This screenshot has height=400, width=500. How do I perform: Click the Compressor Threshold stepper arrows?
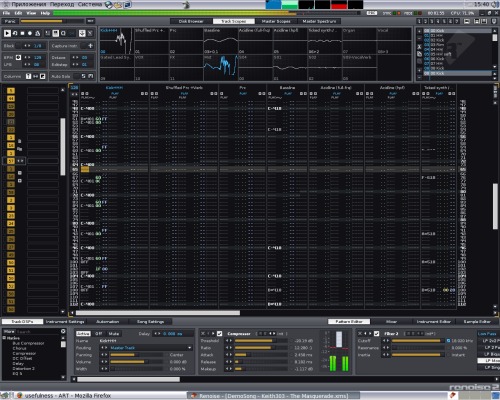[x=229, y=341]
